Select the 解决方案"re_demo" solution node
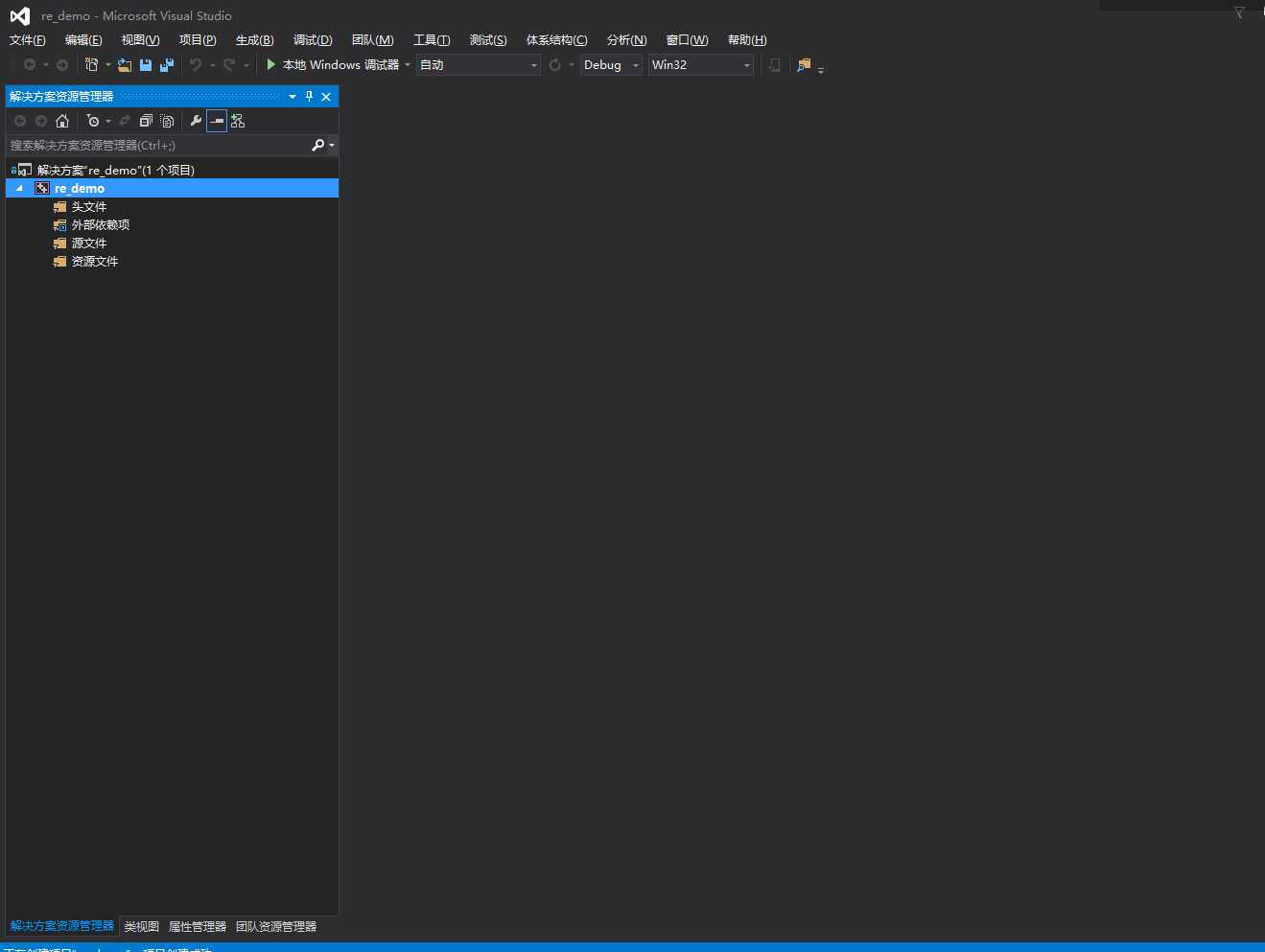Viewport: 1265px width, 952px height. 115,170
